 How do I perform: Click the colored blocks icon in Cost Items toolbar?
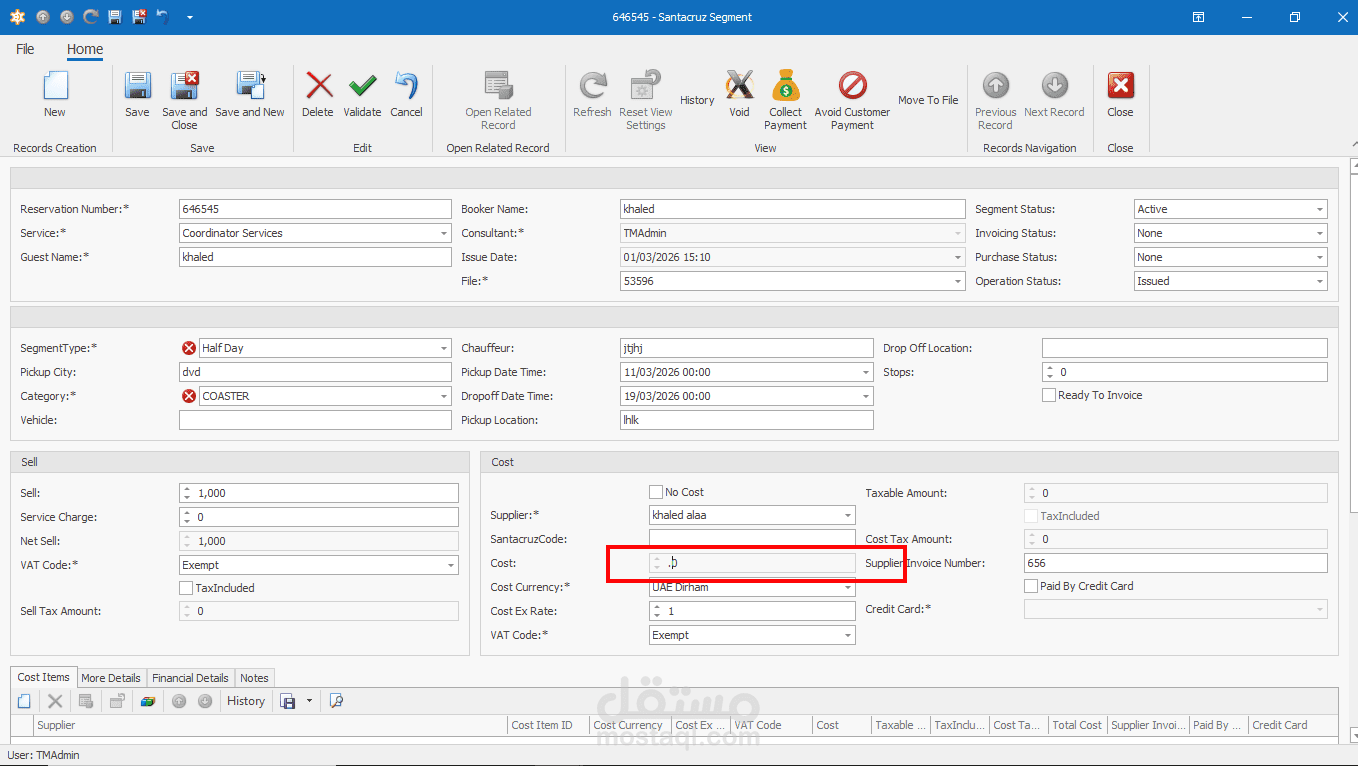[x=147, y=701]
